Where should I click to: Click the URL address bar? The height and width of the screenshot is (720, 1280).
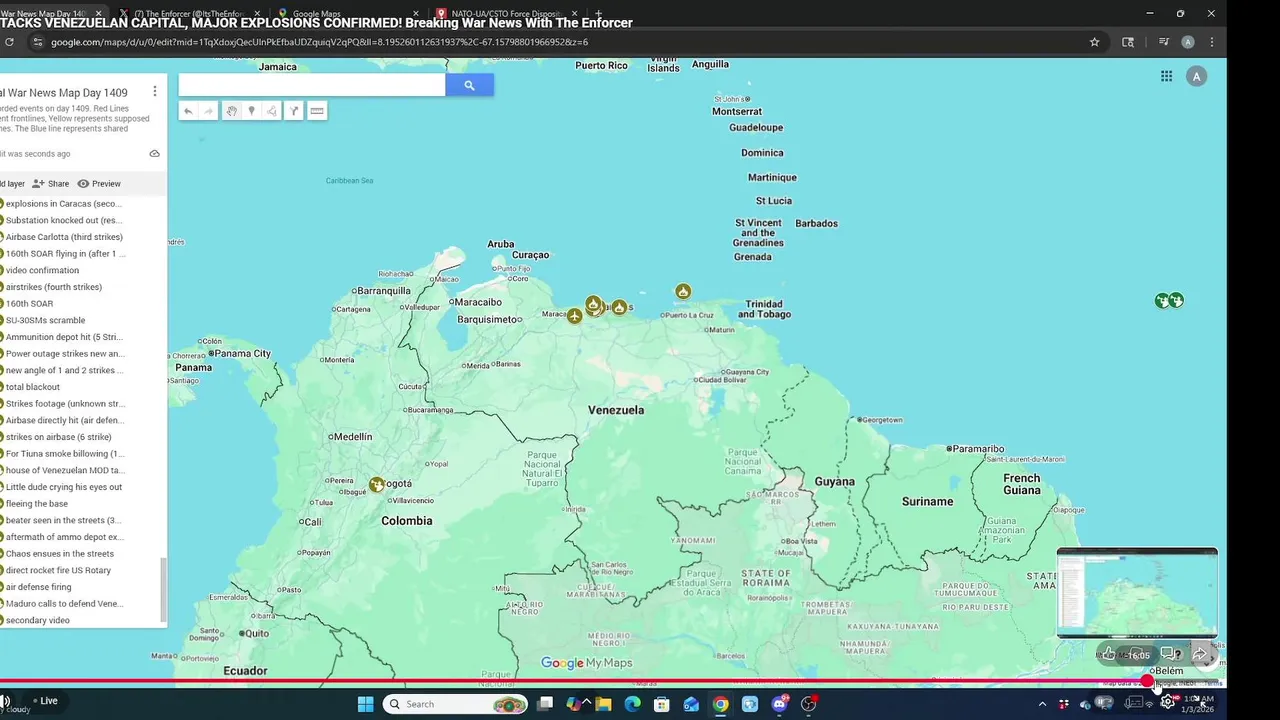tap(560, 42)
